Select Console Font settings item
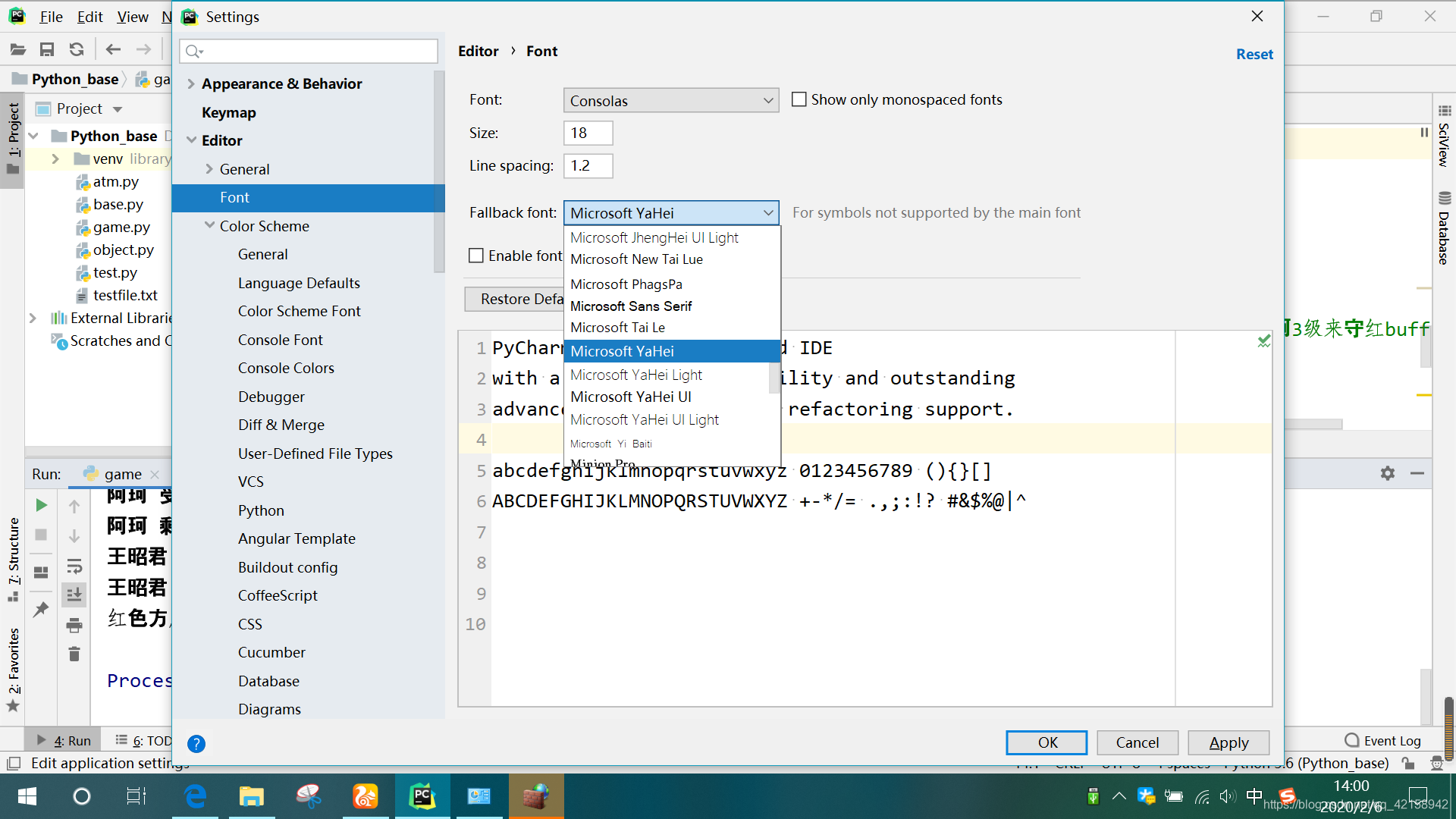This screenshot has height=819, width=1456. tap(281, 340)
